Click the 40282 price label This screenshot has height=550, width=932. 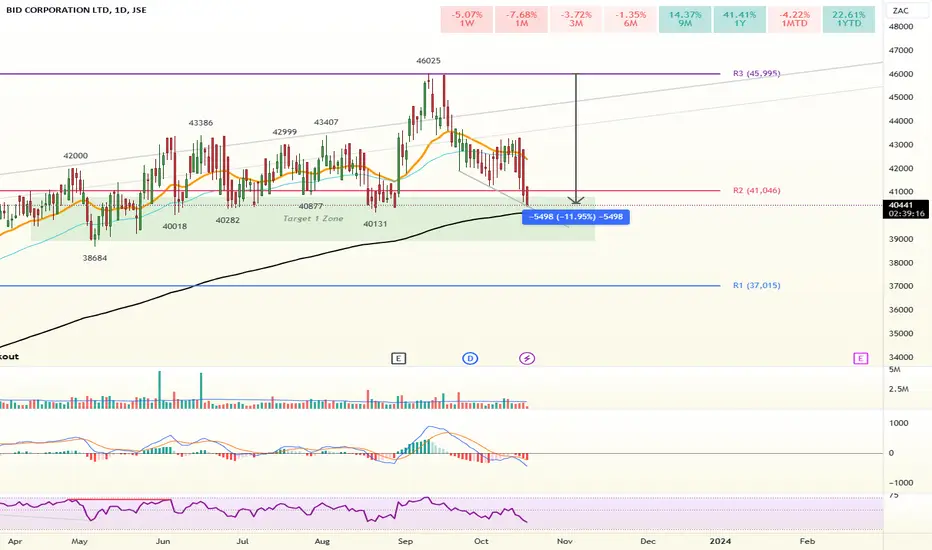[228, 221]
